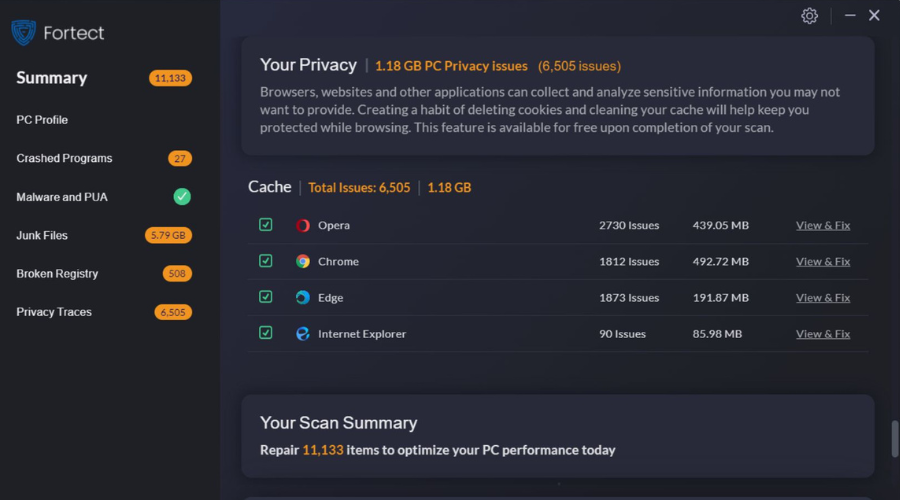The width and height of the screenshot is (900, 500).
Task: Open Junk Files section
Action: pos(42,235)
